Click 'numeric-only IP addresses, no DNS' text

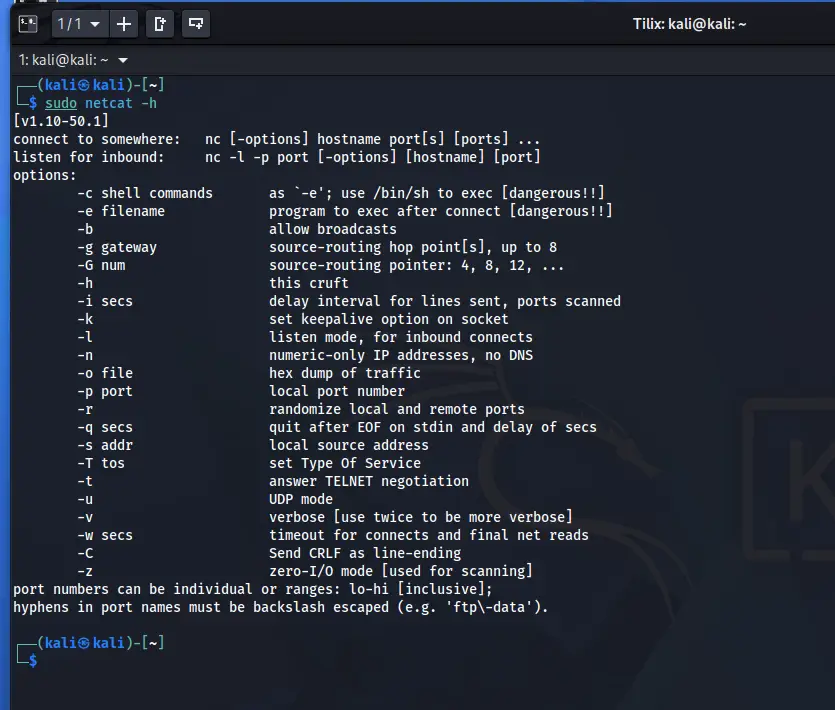click(x=400, y=355)
